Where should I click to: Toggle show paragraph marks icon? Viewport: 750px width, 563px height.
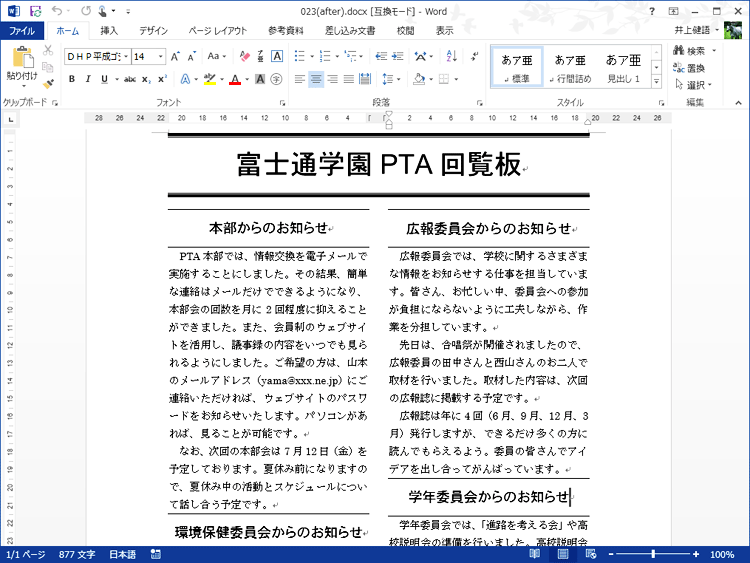coord(474,56)
